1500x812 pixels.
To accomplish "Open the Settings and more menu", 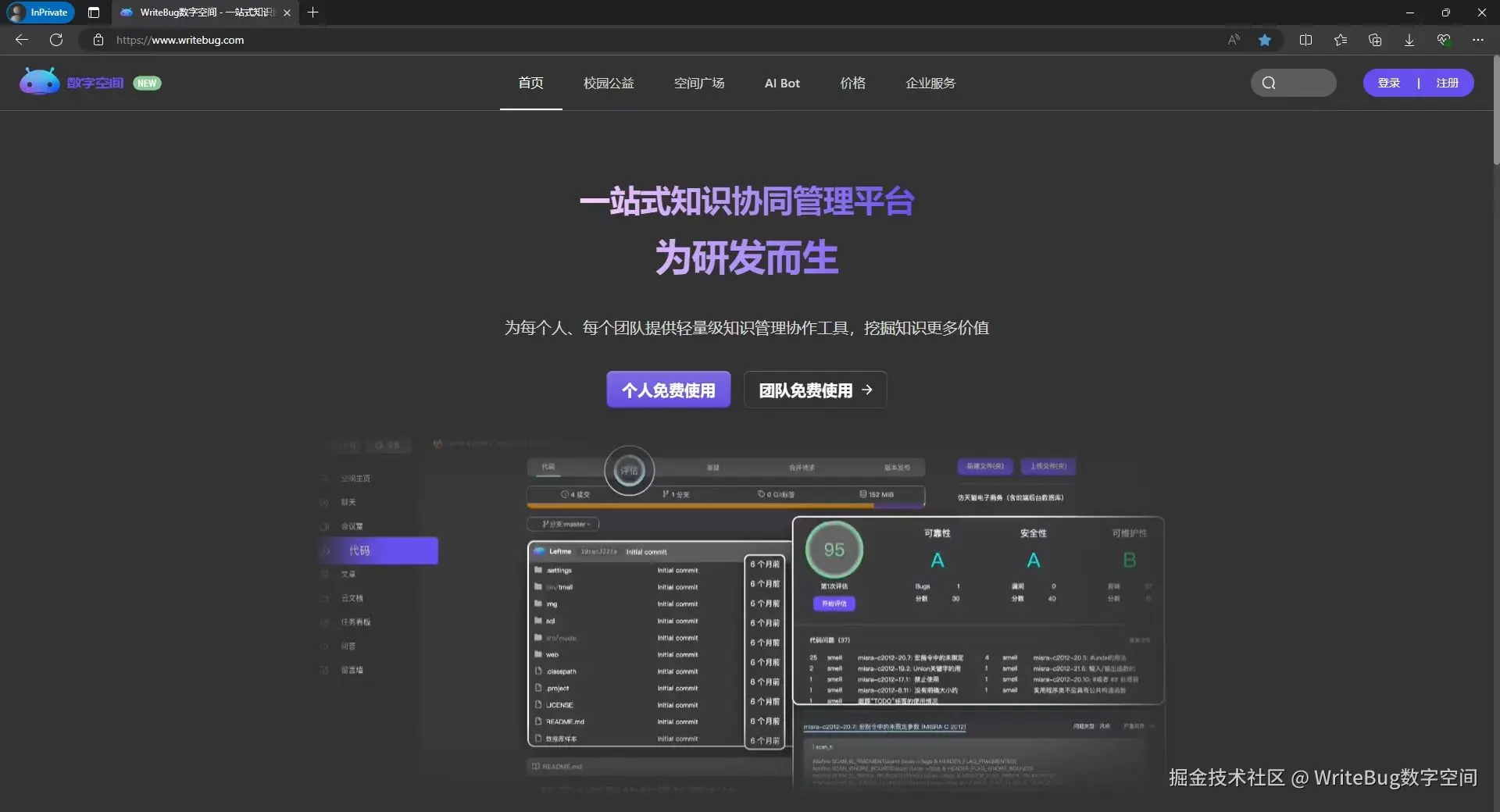I will pos(1478,40).
